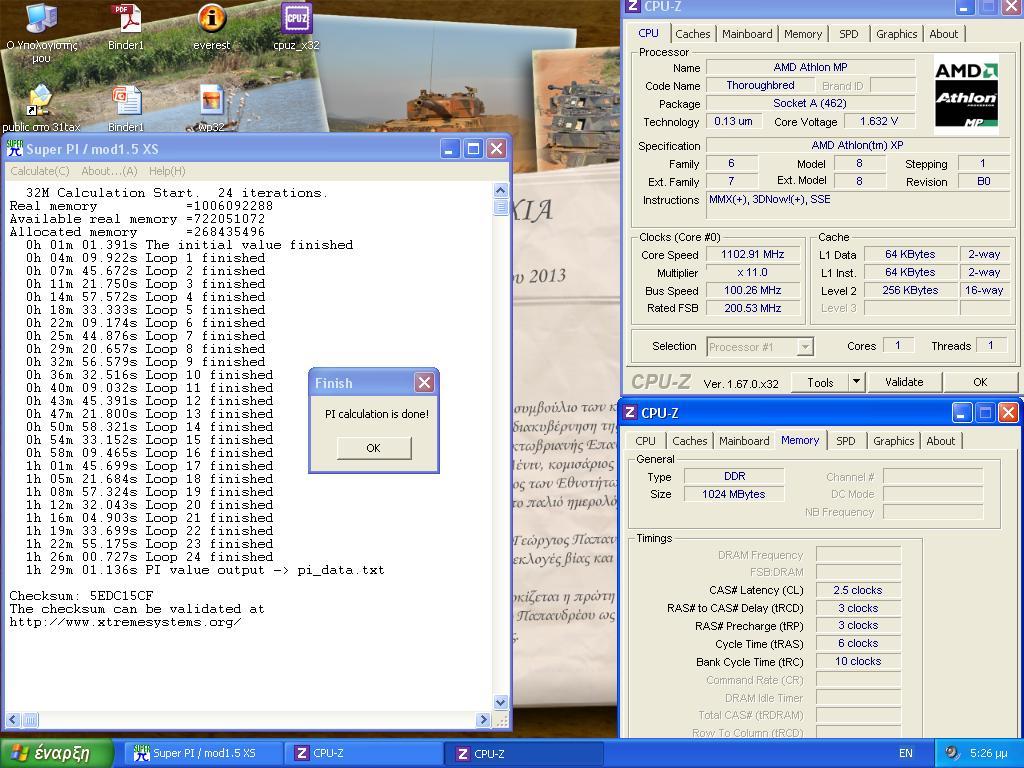The width and height of the screenshot is (1024, 768).
Task: Click the Validate button in CPU-Z
Action: tap(904, 383)
